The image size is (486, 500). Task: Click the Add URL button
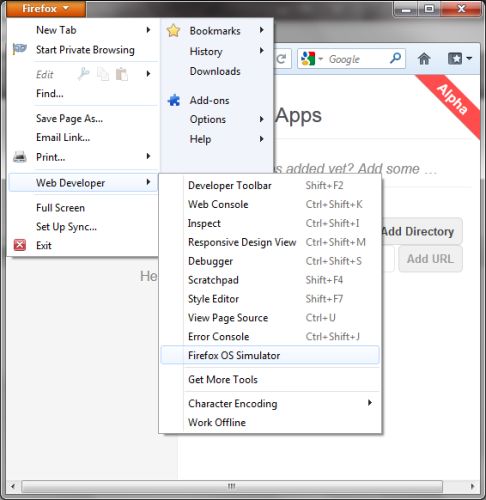(430, 259)
